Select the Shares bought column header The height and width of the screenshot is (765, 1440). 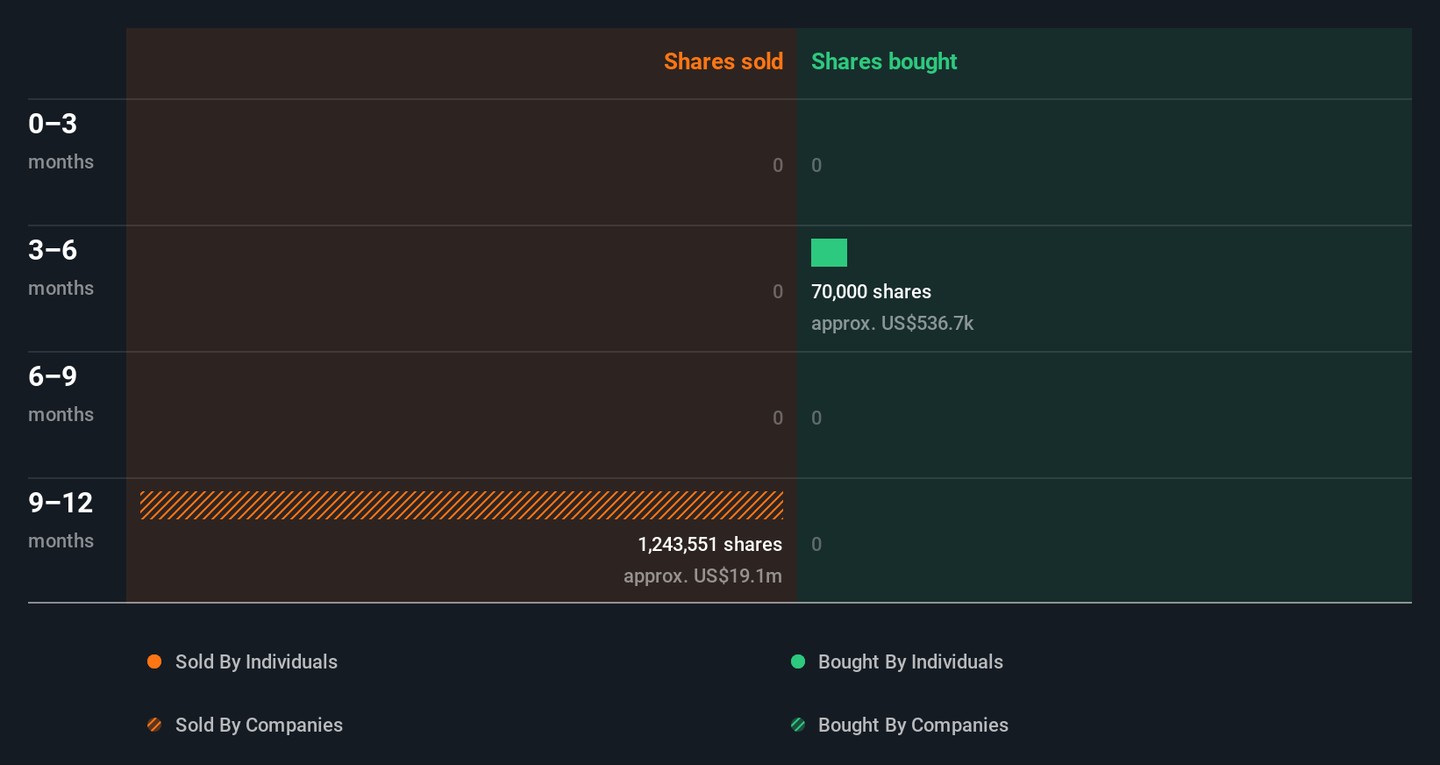coord(884,61)
